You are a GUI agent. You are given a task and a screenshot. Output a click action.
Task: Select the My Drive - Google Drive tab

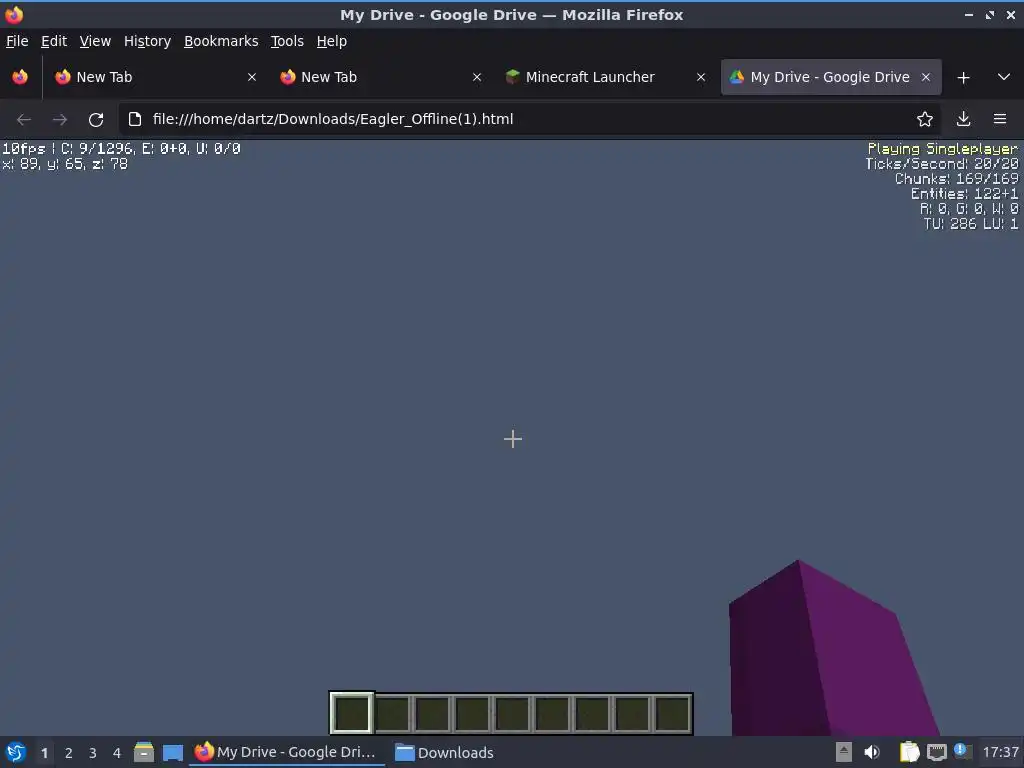tap(831, 77)
